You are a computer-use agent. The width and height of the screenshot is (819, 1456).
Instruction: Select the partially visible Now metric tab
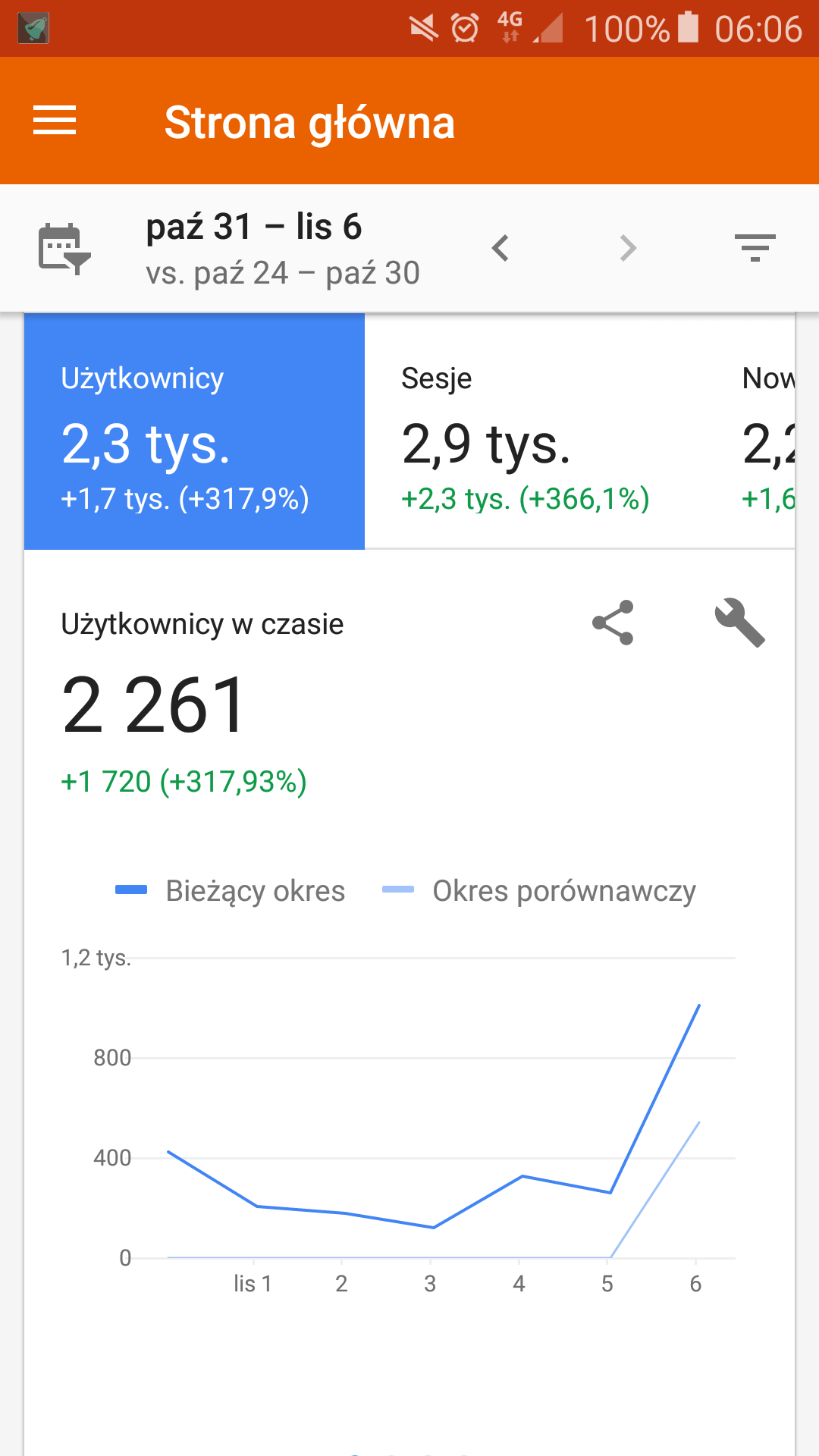(x=767, y=431)
